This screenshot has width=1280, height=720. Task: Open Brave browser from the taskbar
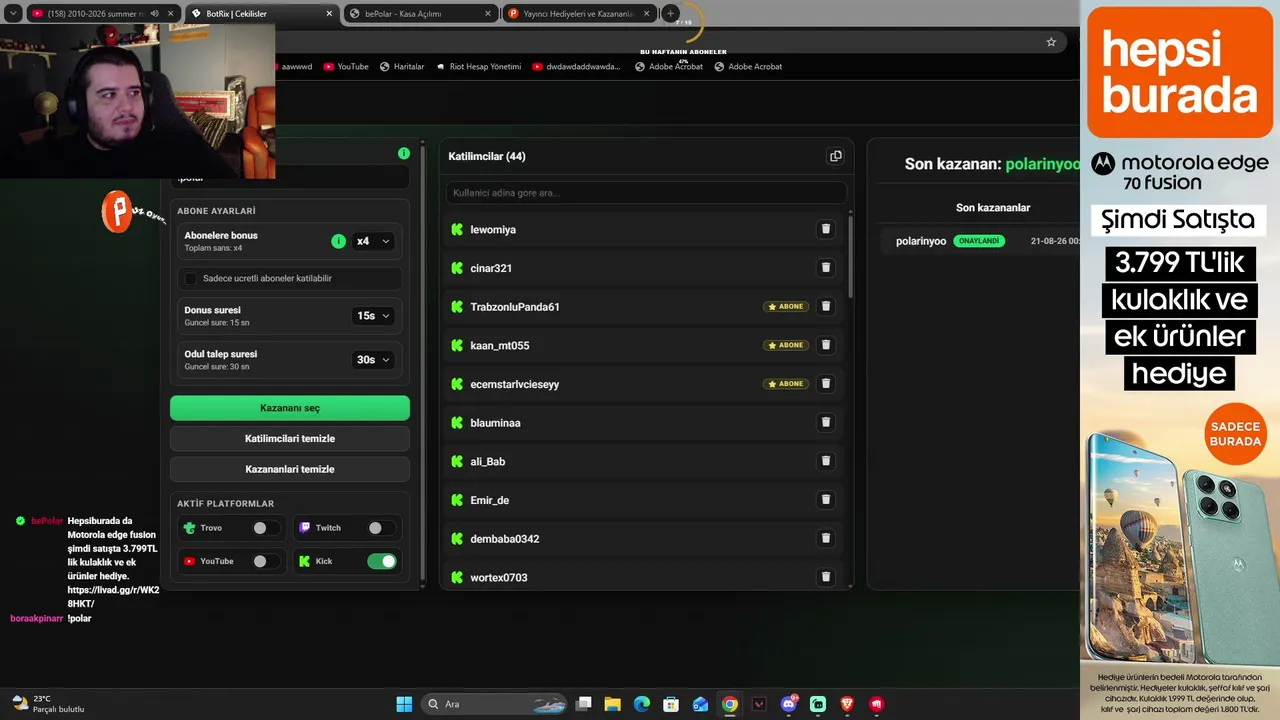848,704
